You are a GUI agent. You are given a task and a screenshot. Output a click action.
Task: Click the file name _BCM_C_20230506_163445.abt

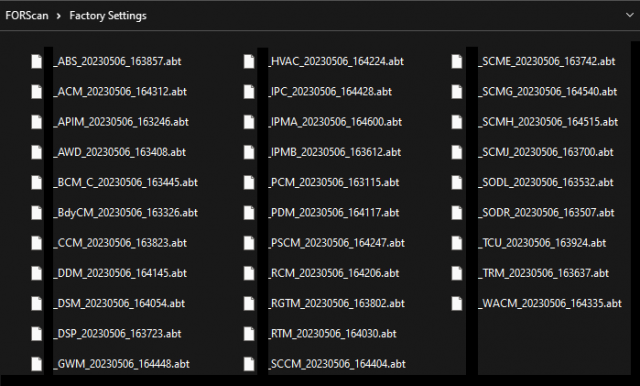point(126,182)
